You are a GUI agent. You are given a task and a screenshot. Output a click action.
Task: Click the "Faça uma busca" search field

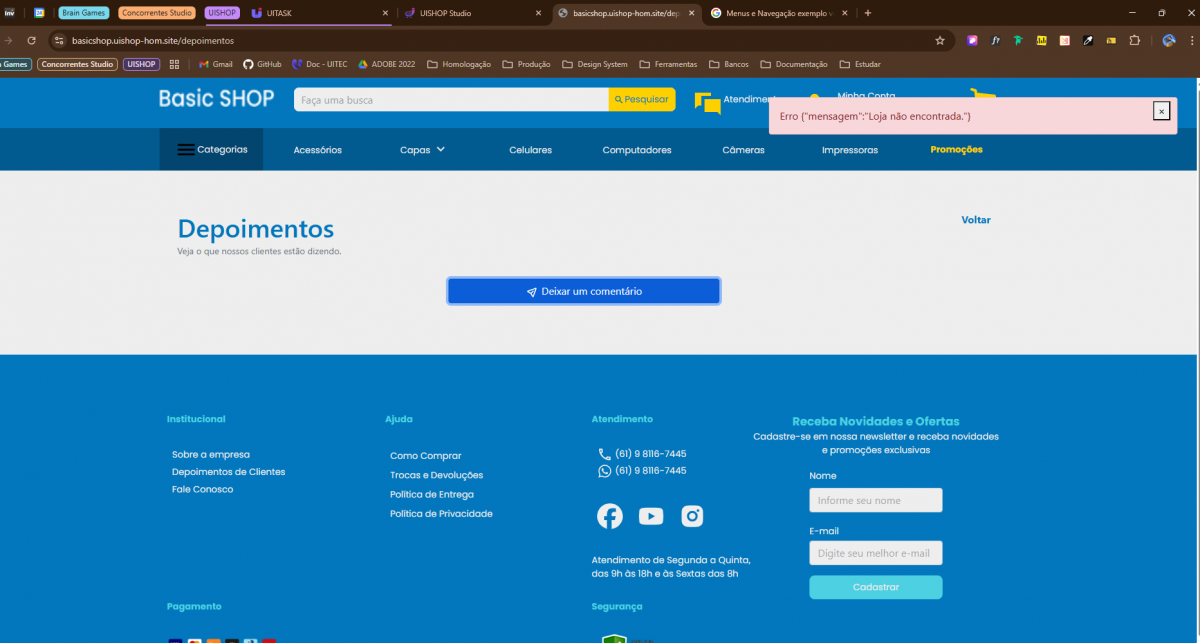(x=450, y=100)
